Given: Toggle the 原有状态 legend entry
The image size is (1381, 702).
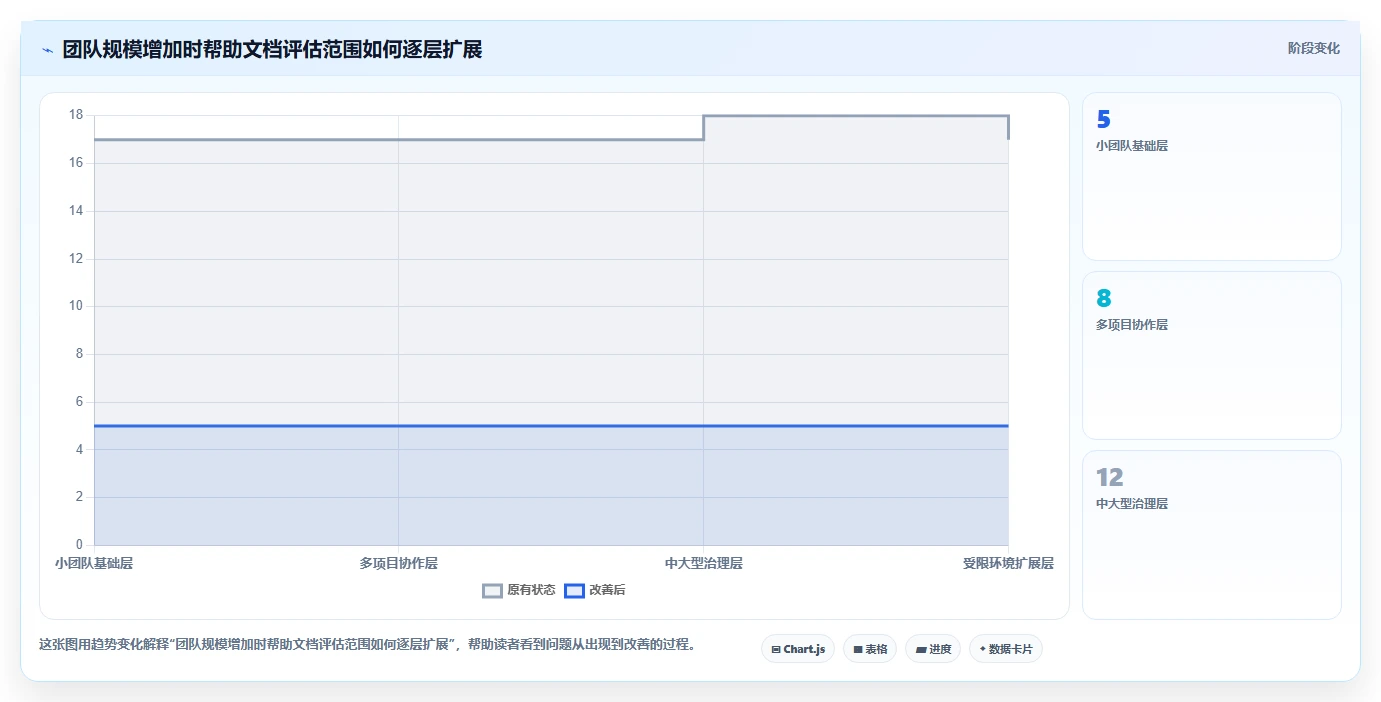Looking at the screenshot, I should [x=519, y=590].
